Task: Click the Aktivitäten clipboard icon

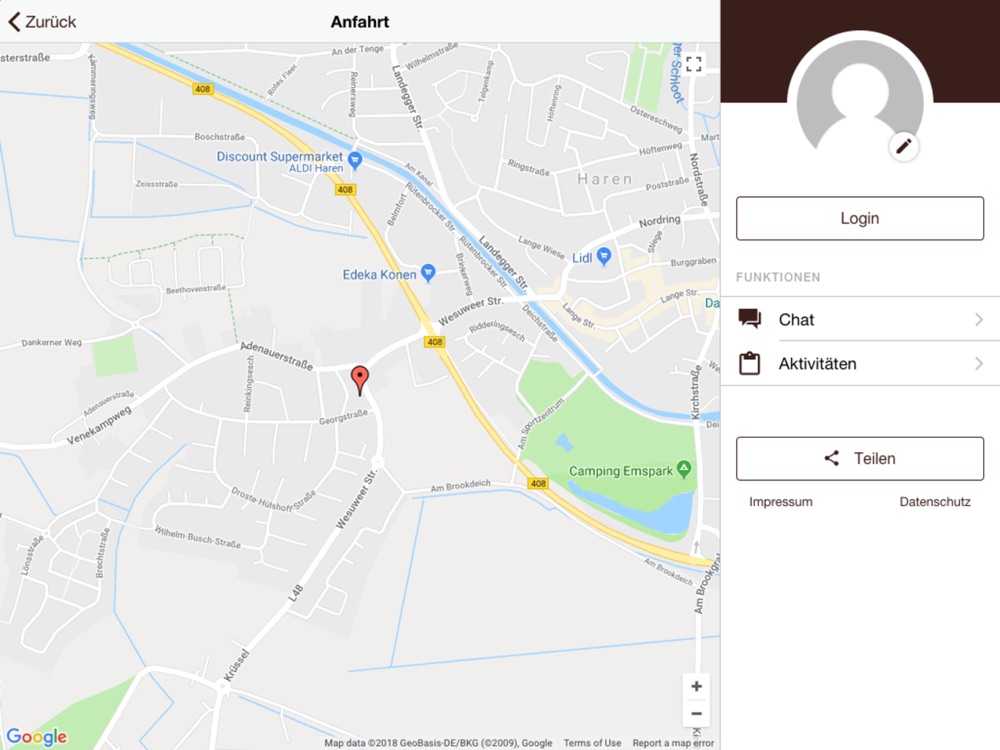Action: 749,363
